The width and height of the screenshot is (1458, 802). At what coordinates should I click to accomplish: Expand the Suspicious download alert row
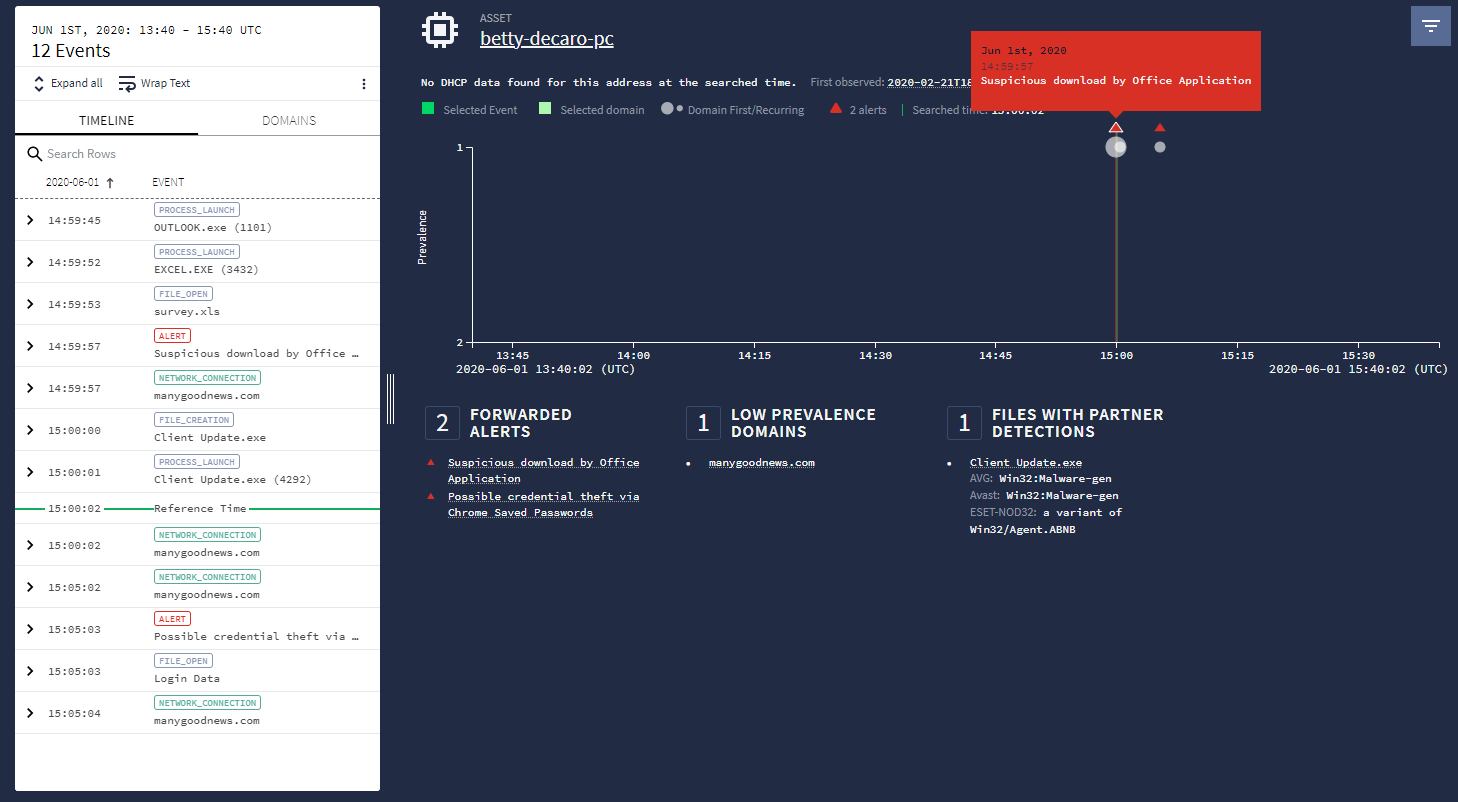coord(29,345)
